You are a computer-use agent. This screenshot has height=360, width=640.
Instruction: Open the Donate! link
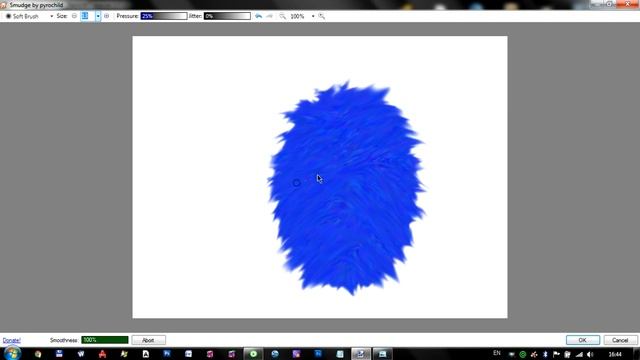pos(11,340)
